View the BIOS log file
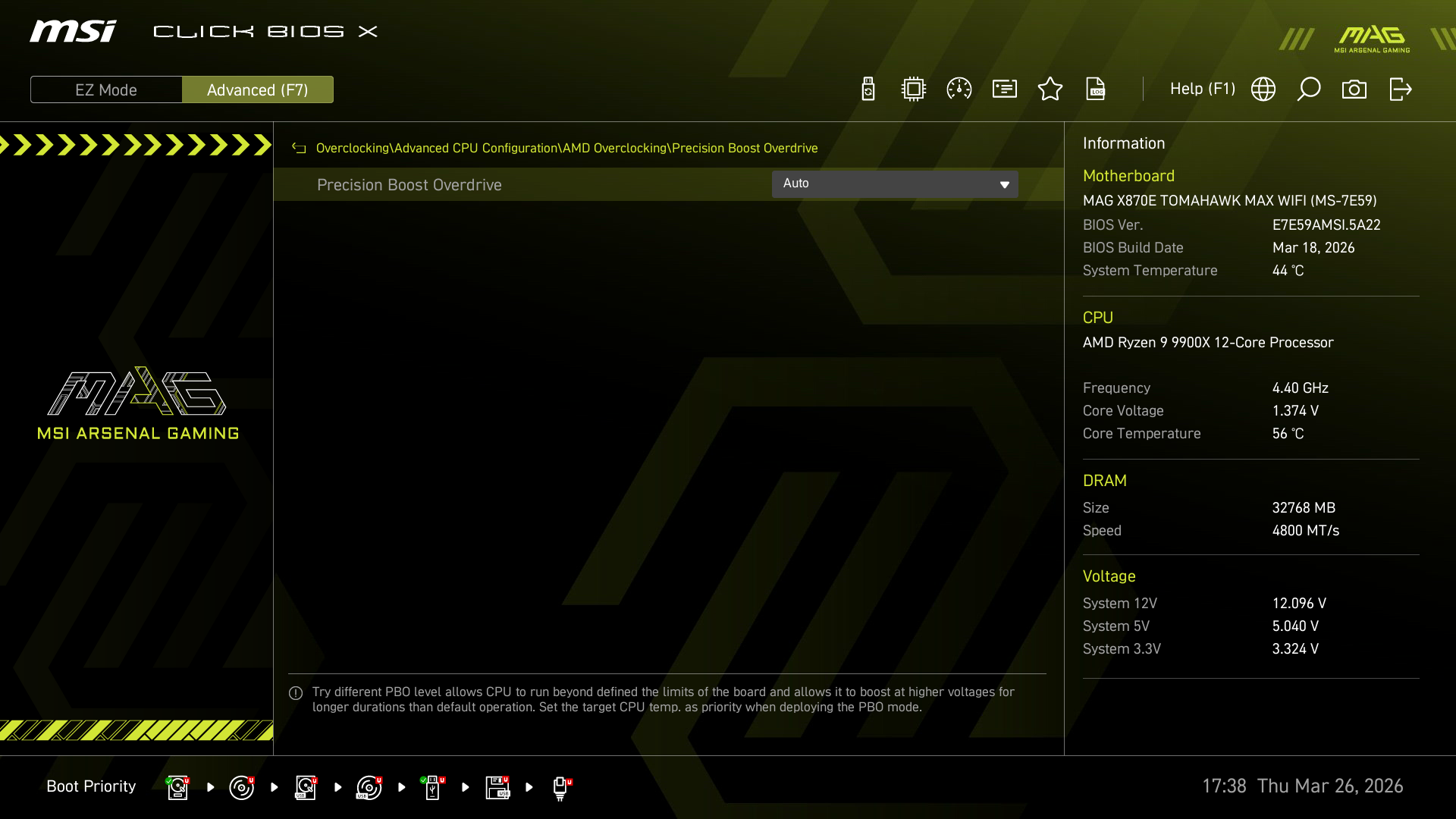The height and width of the screenshot is (819, 1456). [x=1096, y=89]
